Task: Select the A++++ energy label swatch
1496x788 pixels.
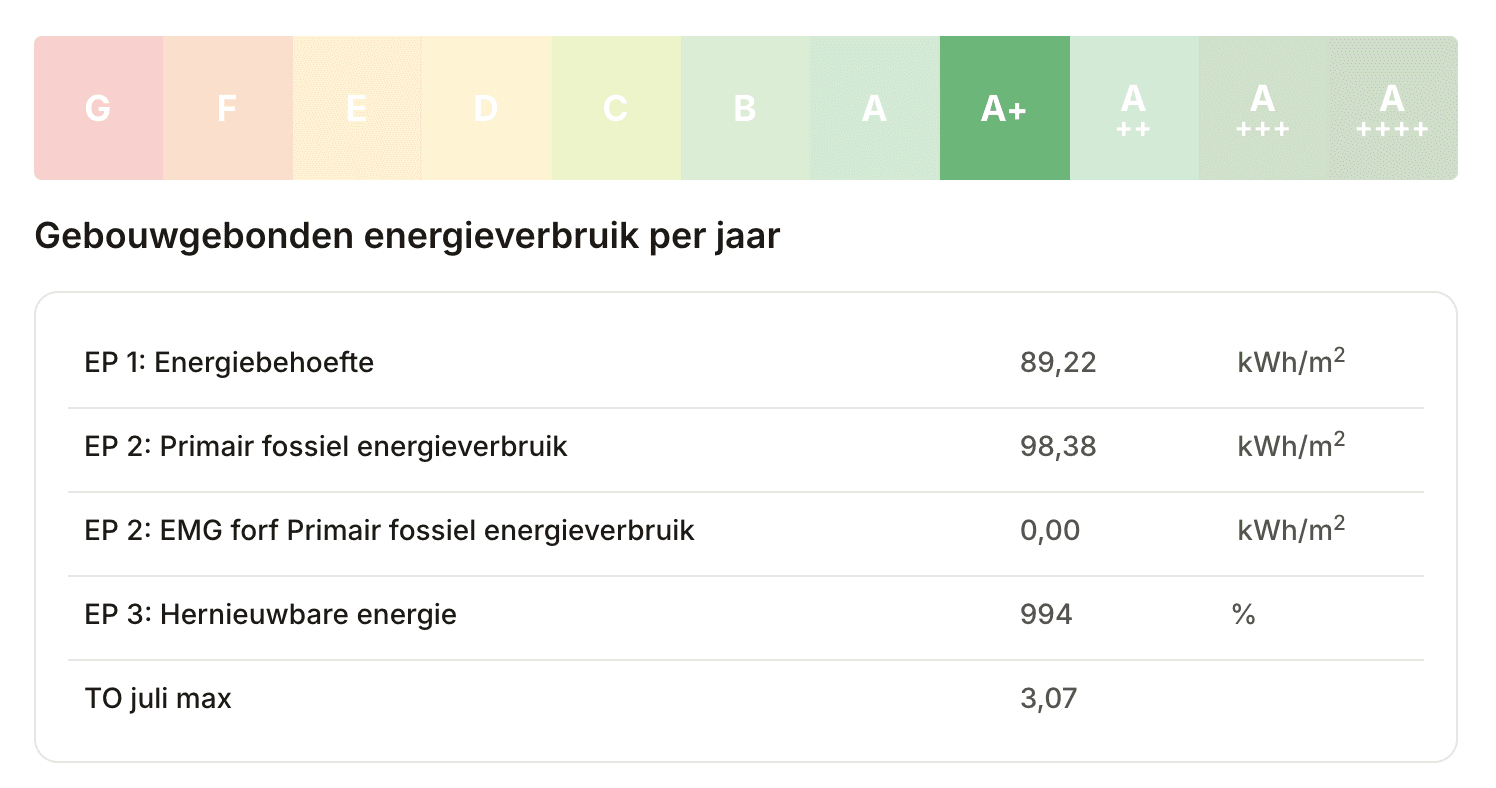Action: point(1393,108)
